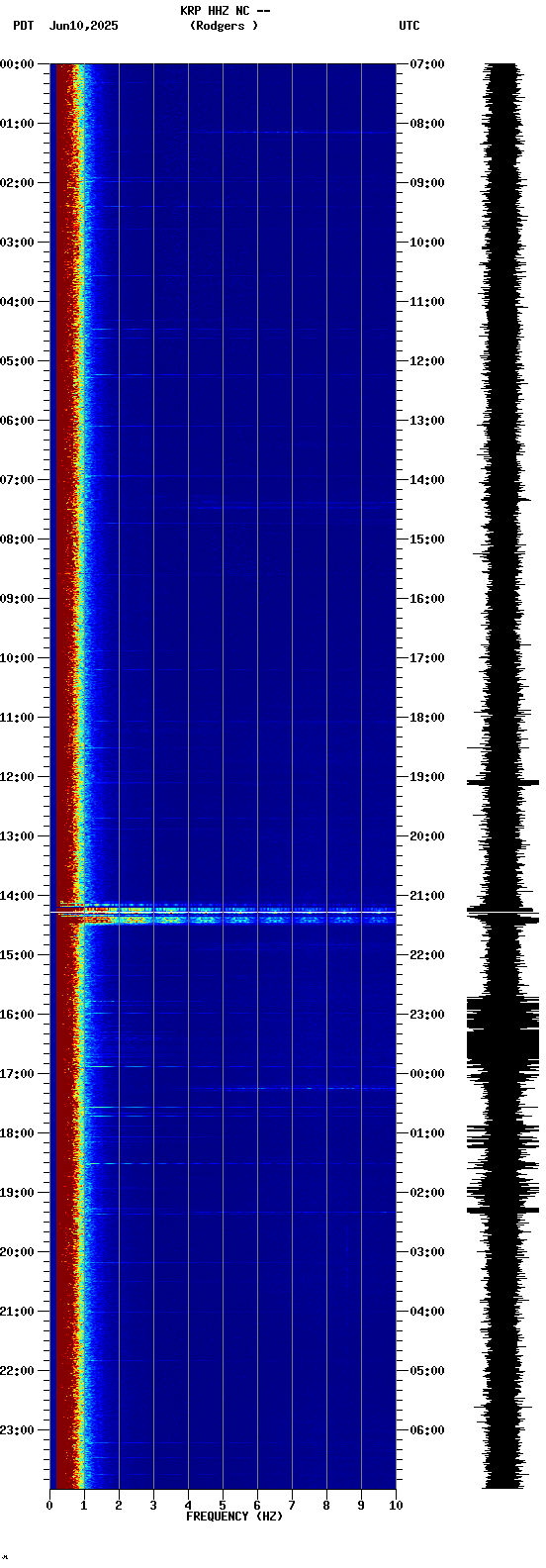Click the 16:00 UTC time label
Image resolution: width=546 pixels, height=1568 pixels.
[x=427, y=599]
